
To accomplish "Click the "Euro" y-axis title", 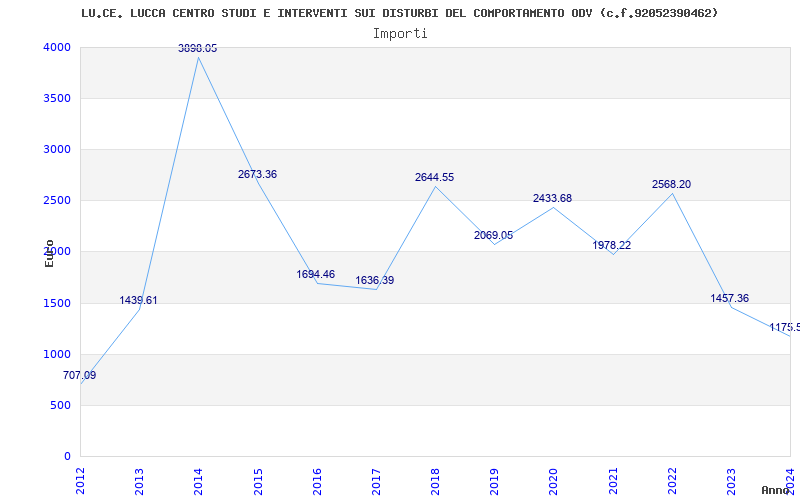I will coord(49,253).
